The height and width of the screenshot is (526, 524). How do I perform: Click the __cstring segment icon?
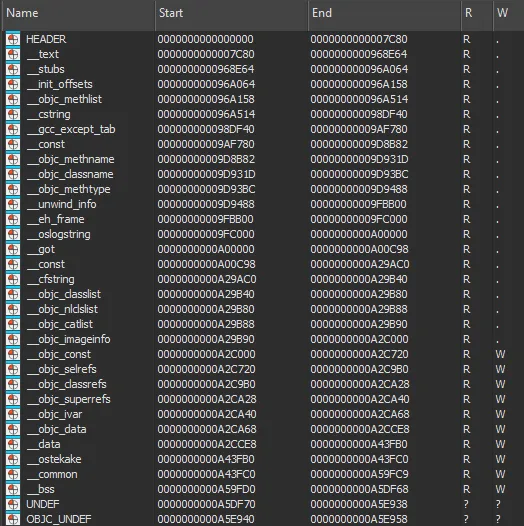[13, 114]
